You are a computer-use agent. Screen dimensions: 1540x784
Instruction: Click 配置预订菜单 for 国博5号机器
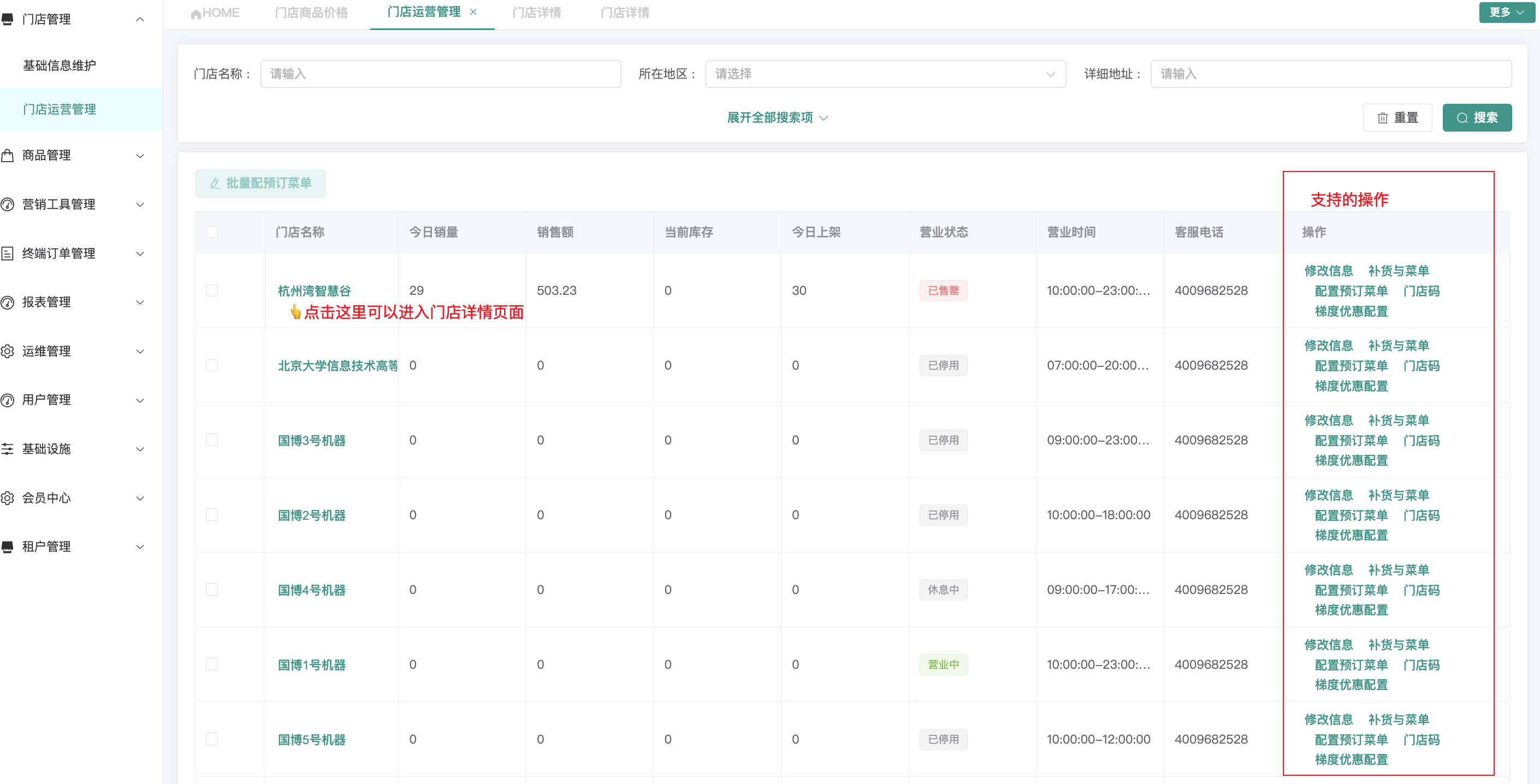click(1351, 739)
